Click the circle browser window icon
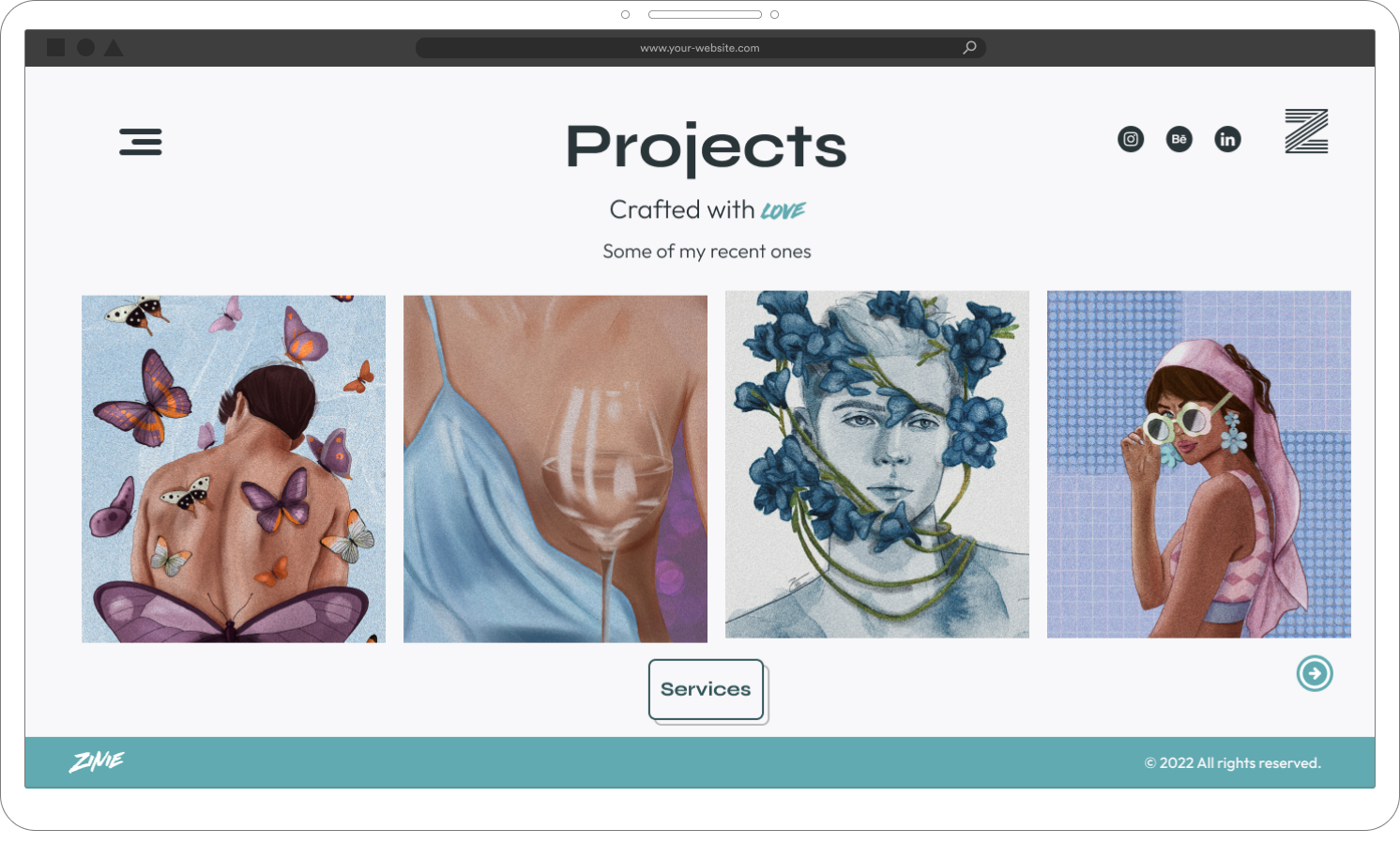The width and height of the screenshot is (1400, 845). coord(85,47)
